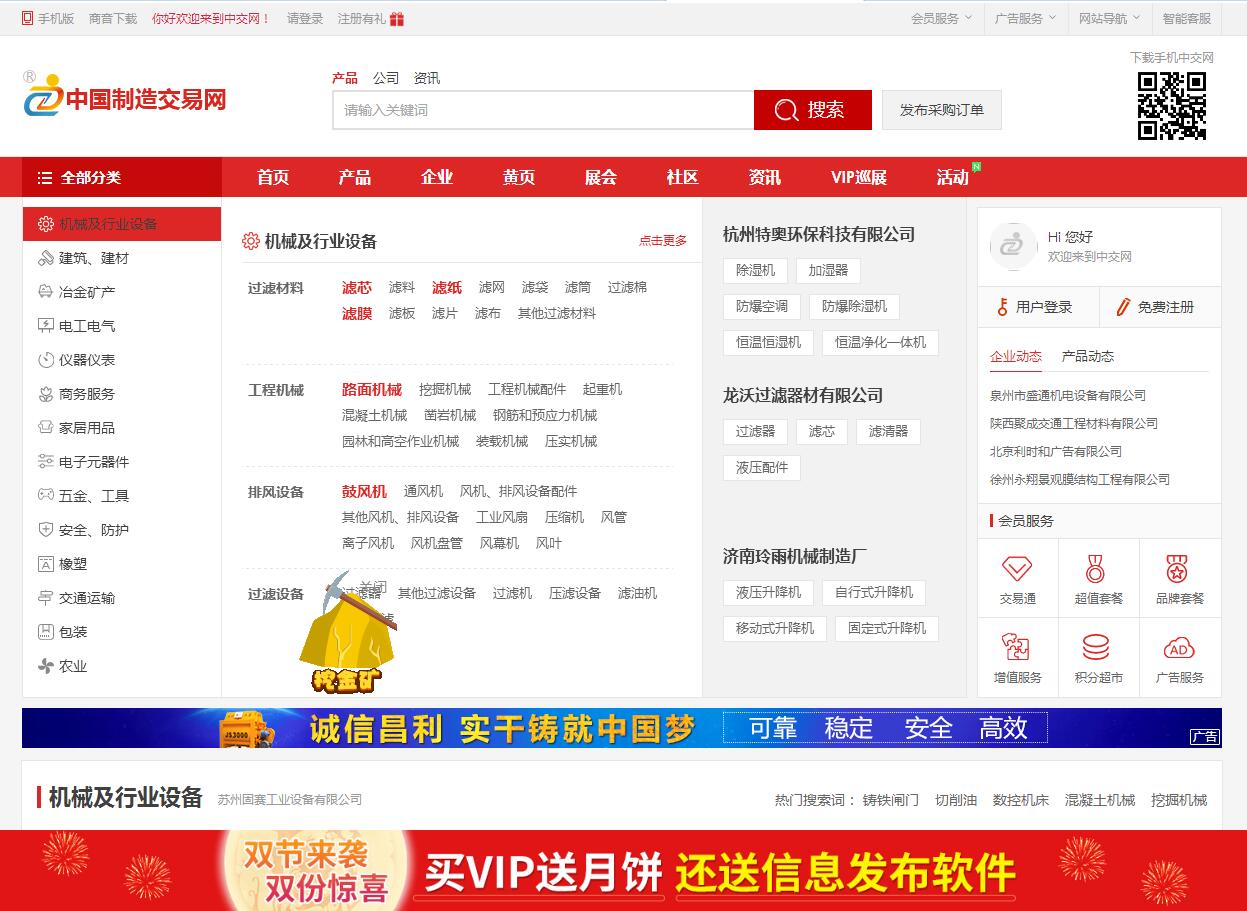1247x911 pixels.
Task: Open the 交易通 diamond service icon
Action: (1017, 568)
